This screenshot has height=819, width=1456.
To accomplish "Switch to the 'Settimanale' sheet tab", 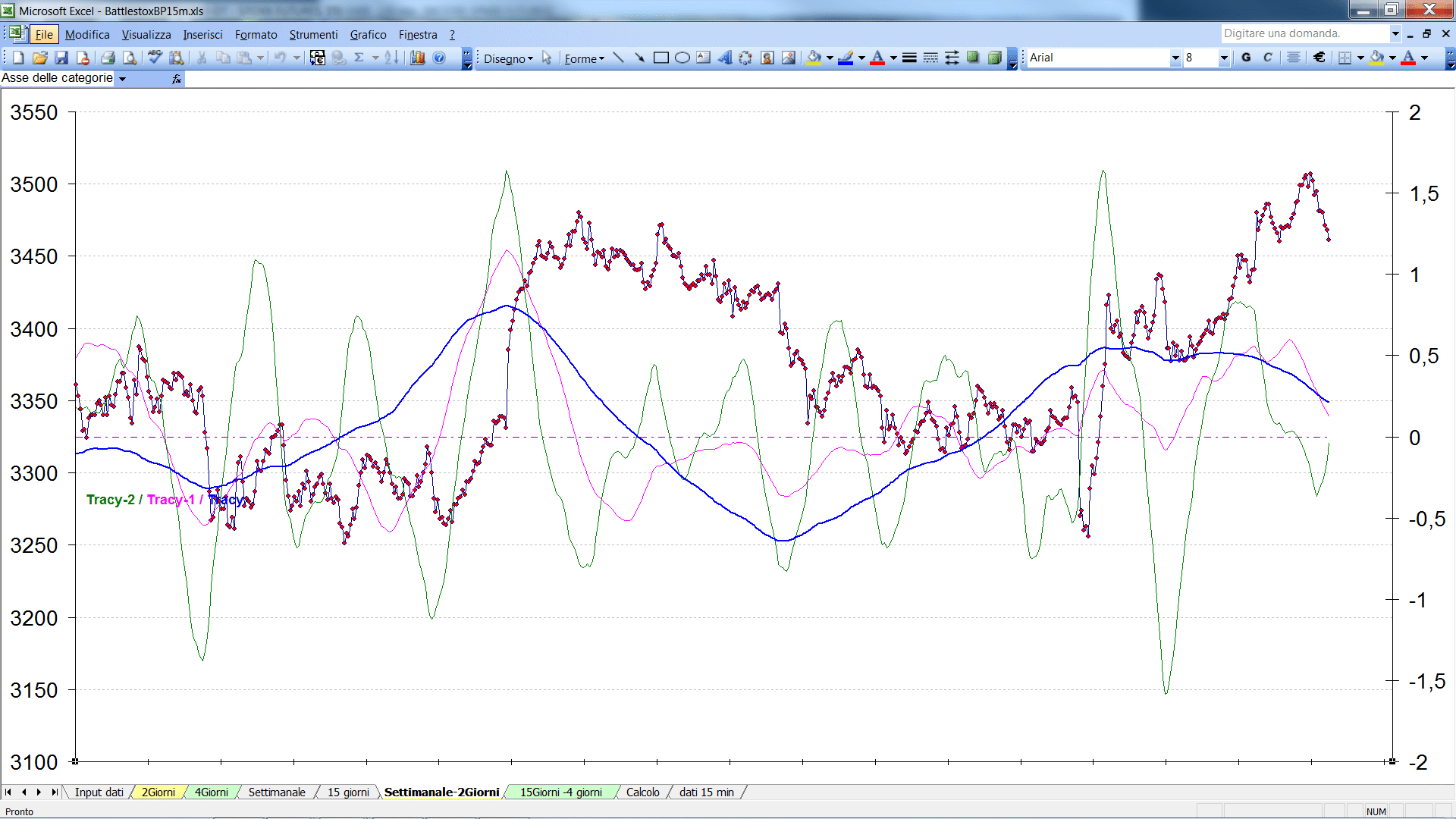I will point(277,792).
